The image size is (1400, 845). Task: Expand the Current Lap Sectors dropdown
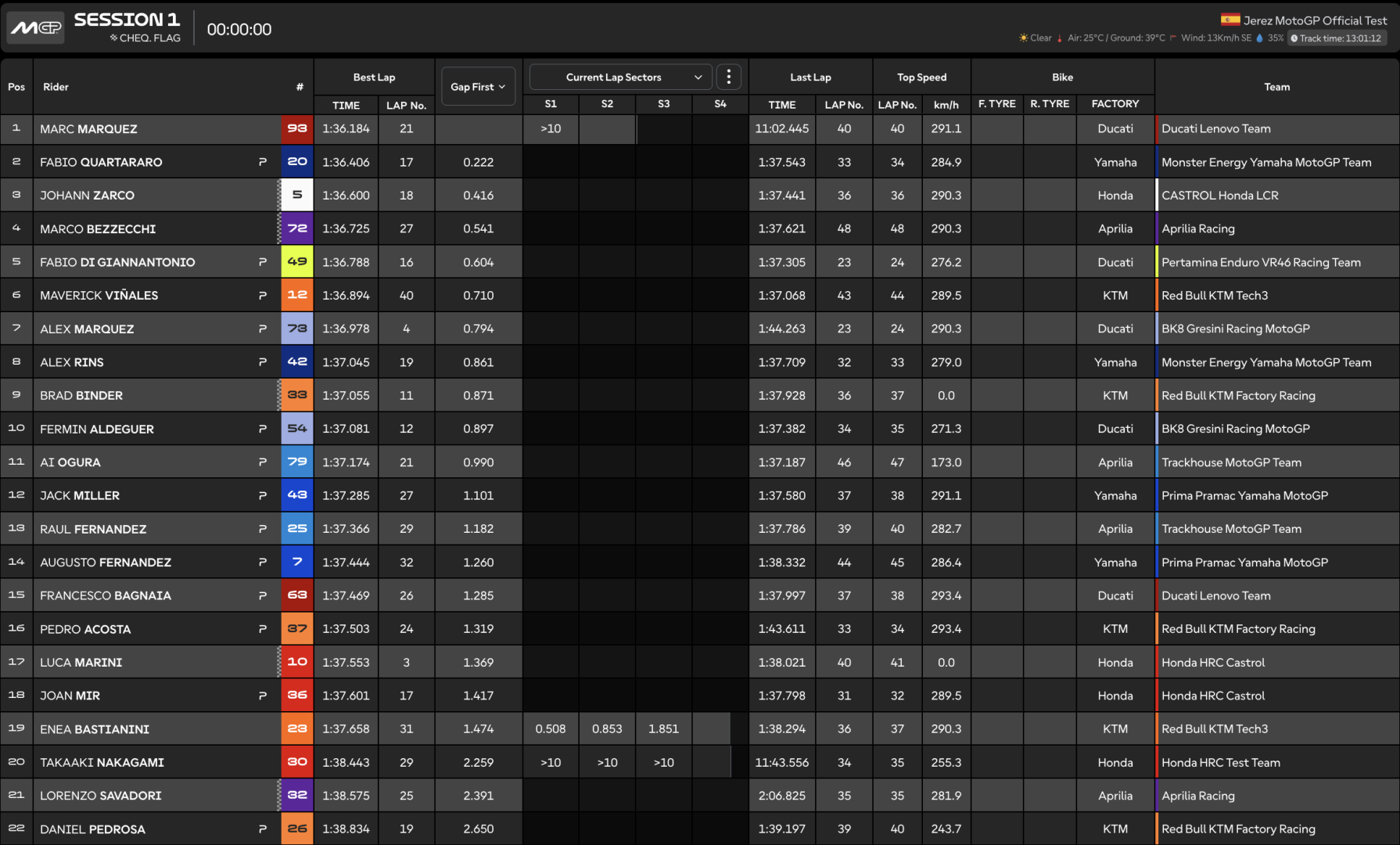coord(621,77)
